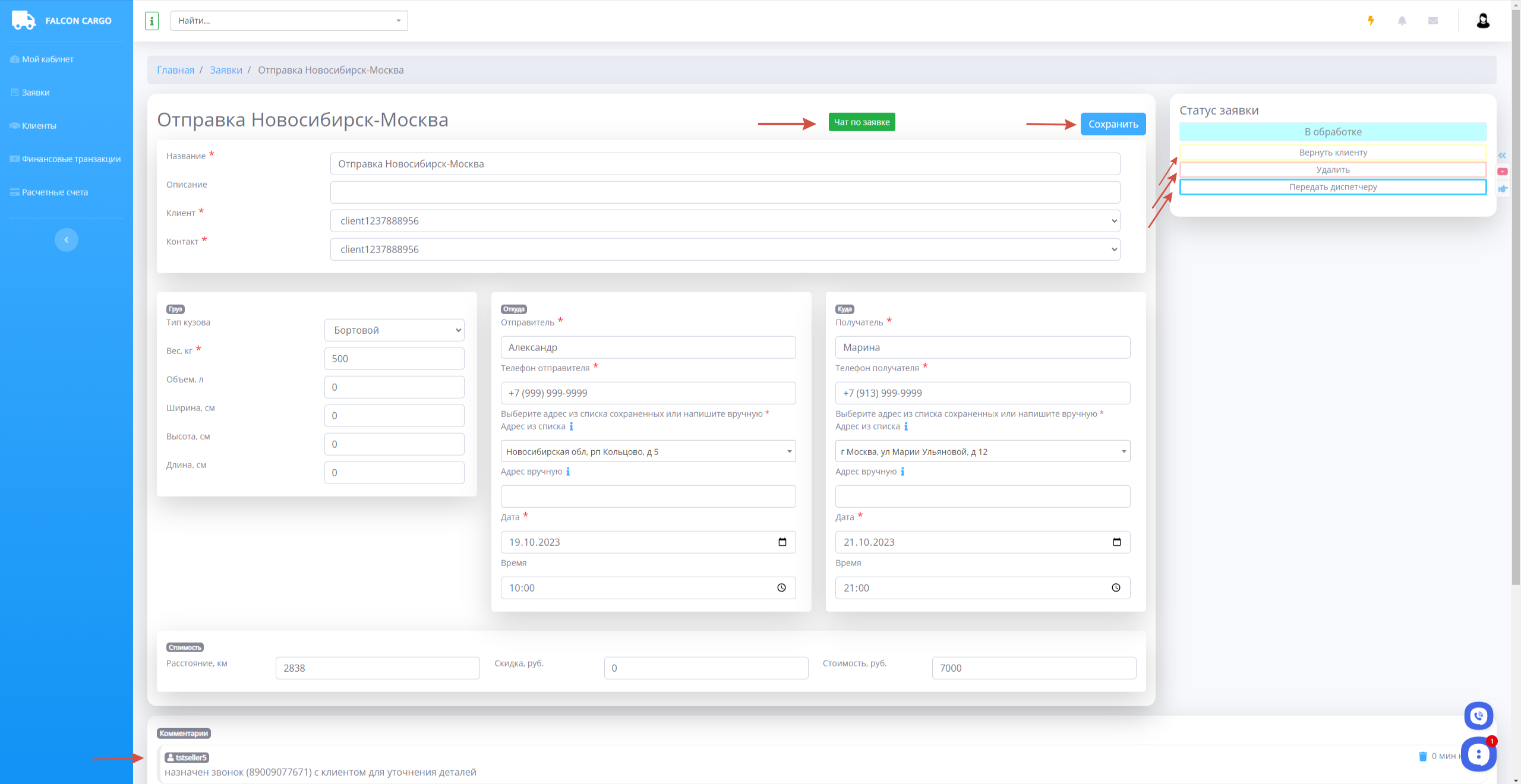
Task: Open the mail envelope icon
Action: 1433,21
